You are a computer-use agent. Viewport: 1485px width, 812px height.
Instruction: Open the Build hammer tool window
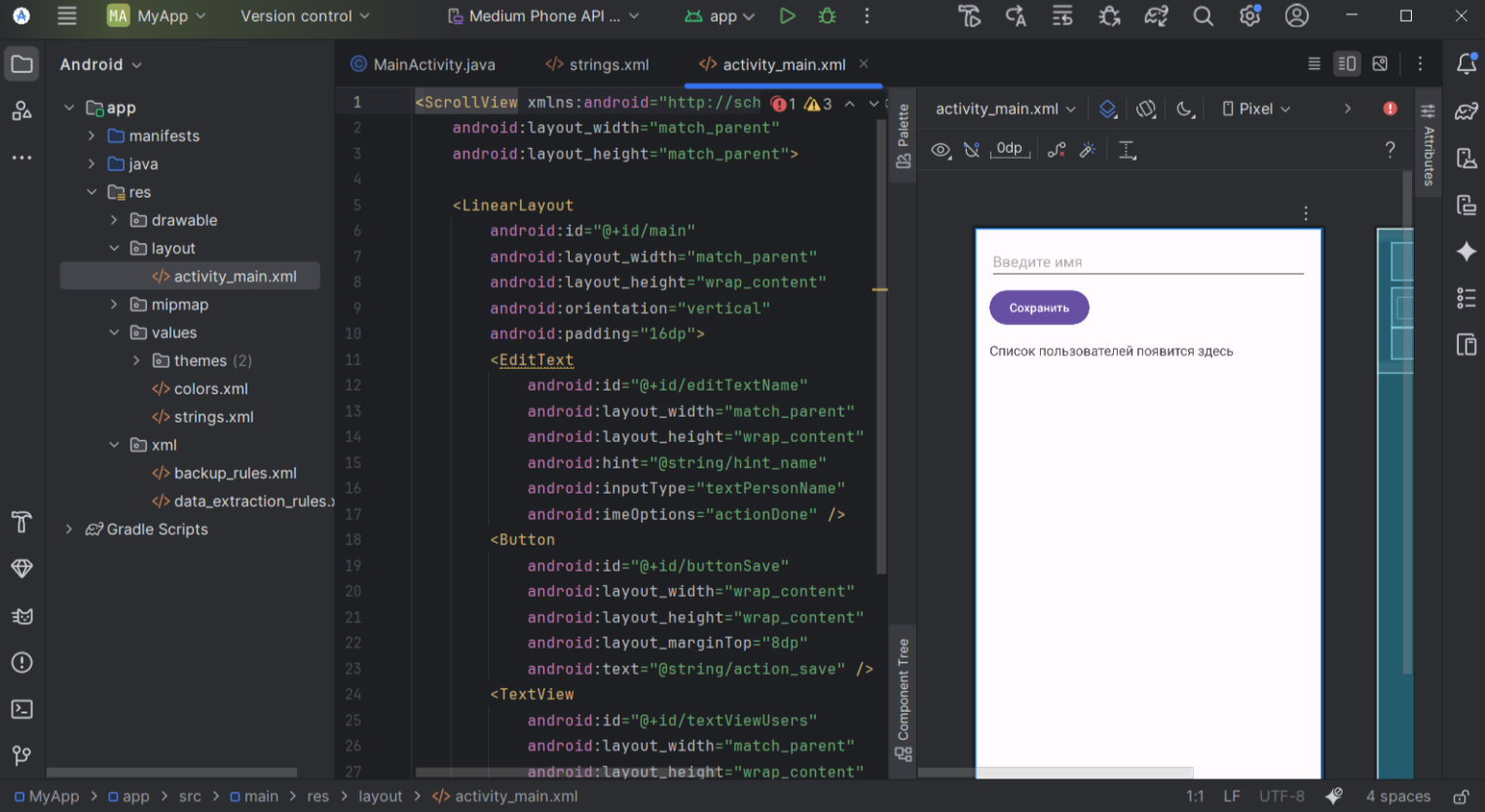coord(21,522)
